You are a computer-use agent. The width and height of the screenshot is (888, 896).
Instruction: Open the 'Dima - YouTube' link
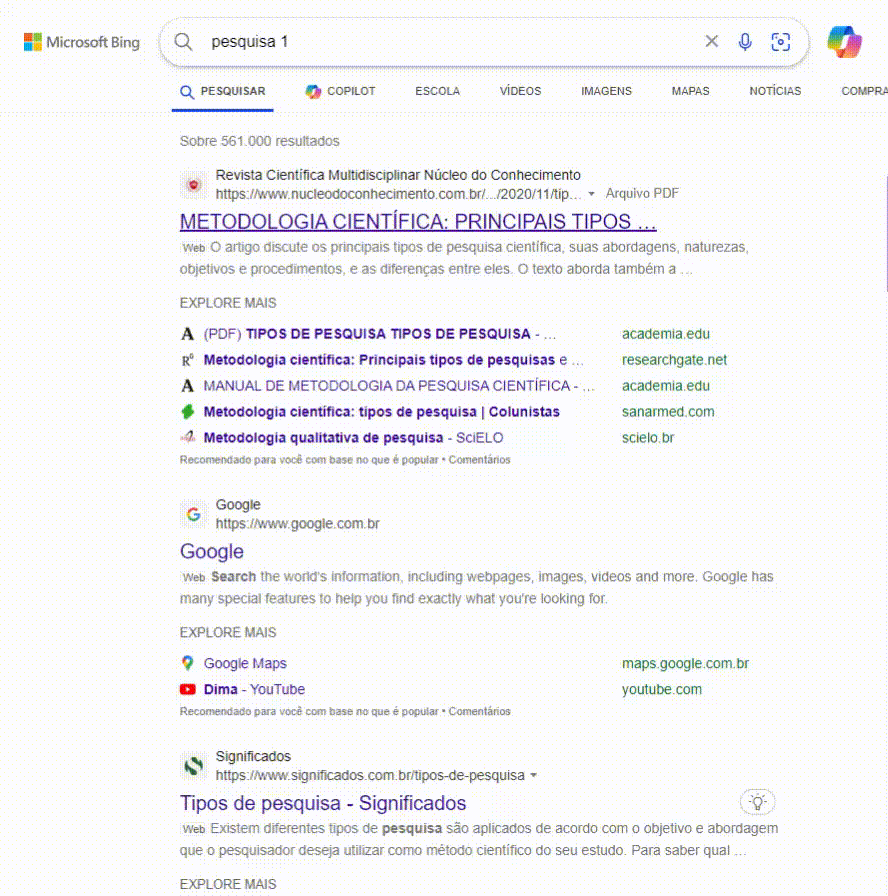254,689
